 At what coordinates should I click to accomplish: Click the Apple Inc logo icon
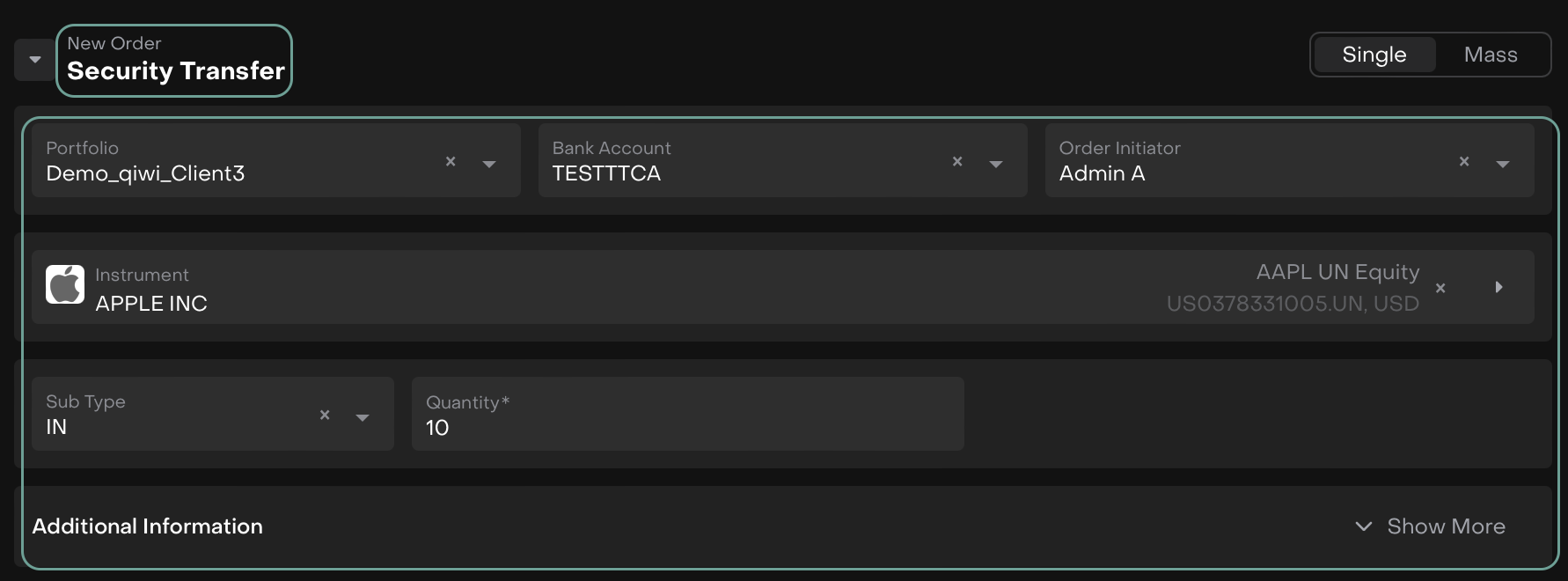(x=65, y=284)
